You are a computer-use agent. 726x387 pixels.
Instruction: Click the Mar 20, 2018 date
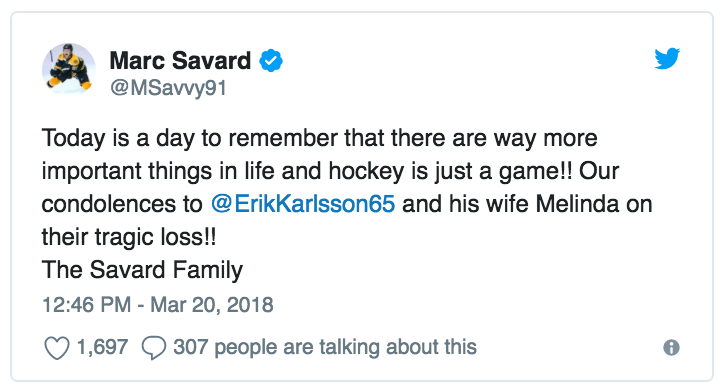pos(212,305)
